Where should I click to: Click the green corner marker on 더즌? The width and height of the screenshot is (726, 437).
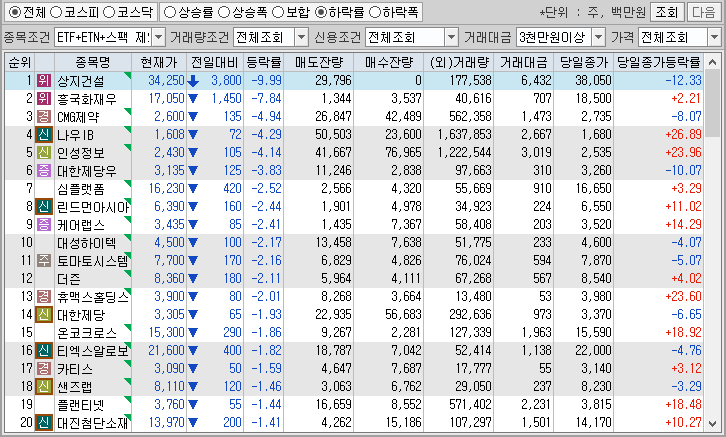tap(128, 273)
